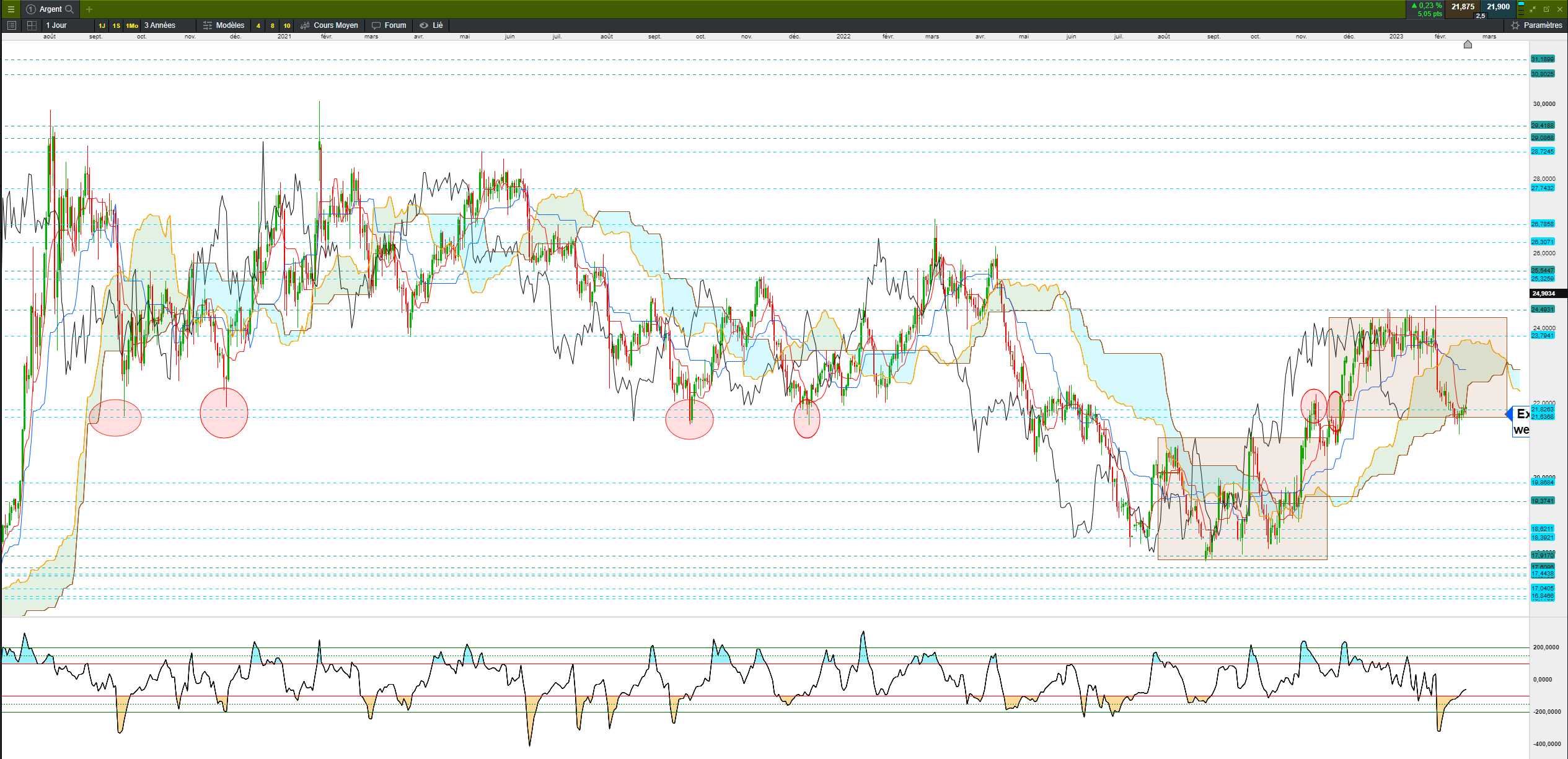Click the -400,0000 oscillator scale value
This screenshot has height=759, width=1568.
pos(1546,744)
